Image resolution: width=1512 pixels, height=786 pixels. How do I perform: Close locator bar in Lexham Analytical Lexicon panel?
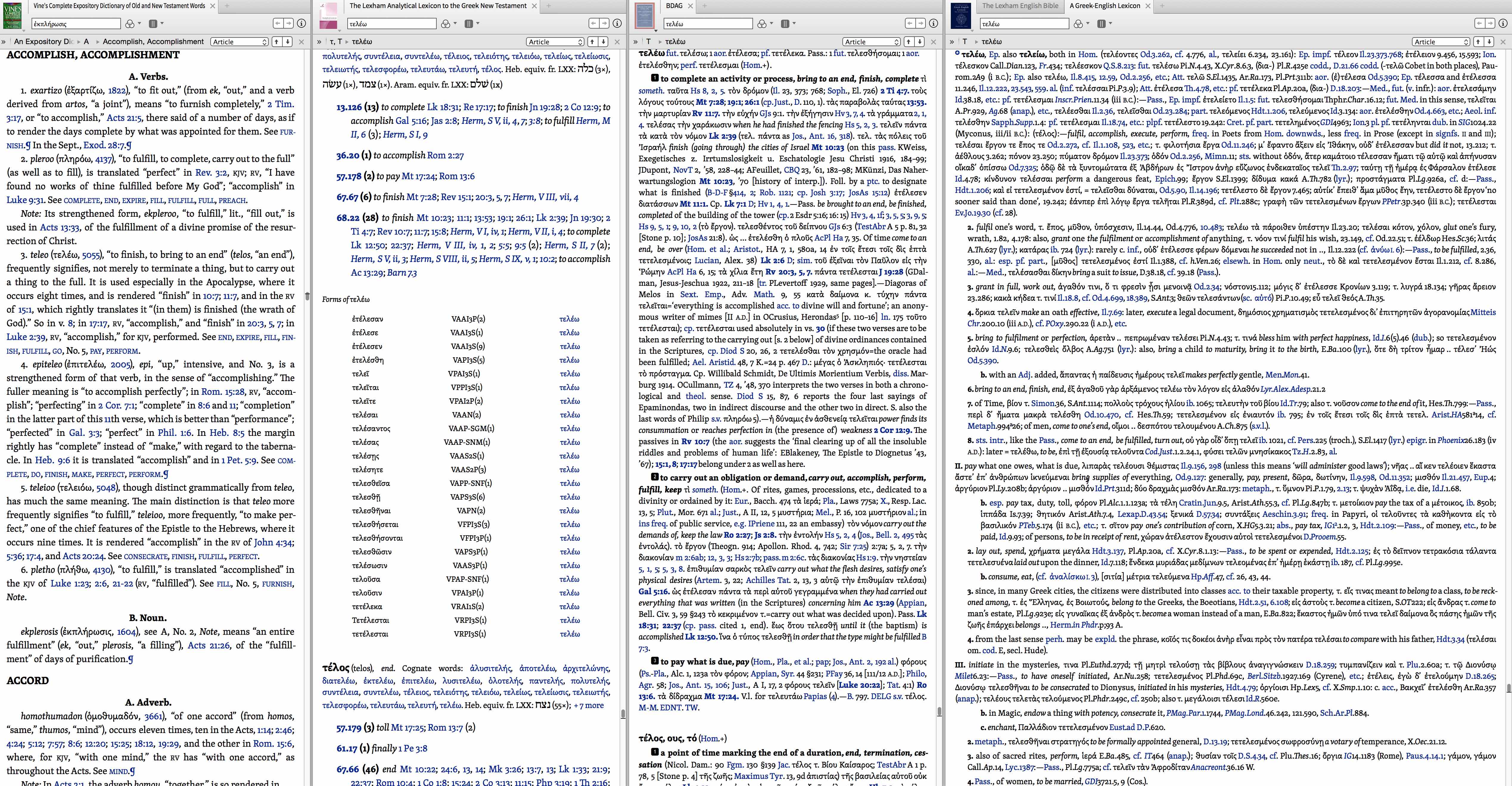[617, 42]
